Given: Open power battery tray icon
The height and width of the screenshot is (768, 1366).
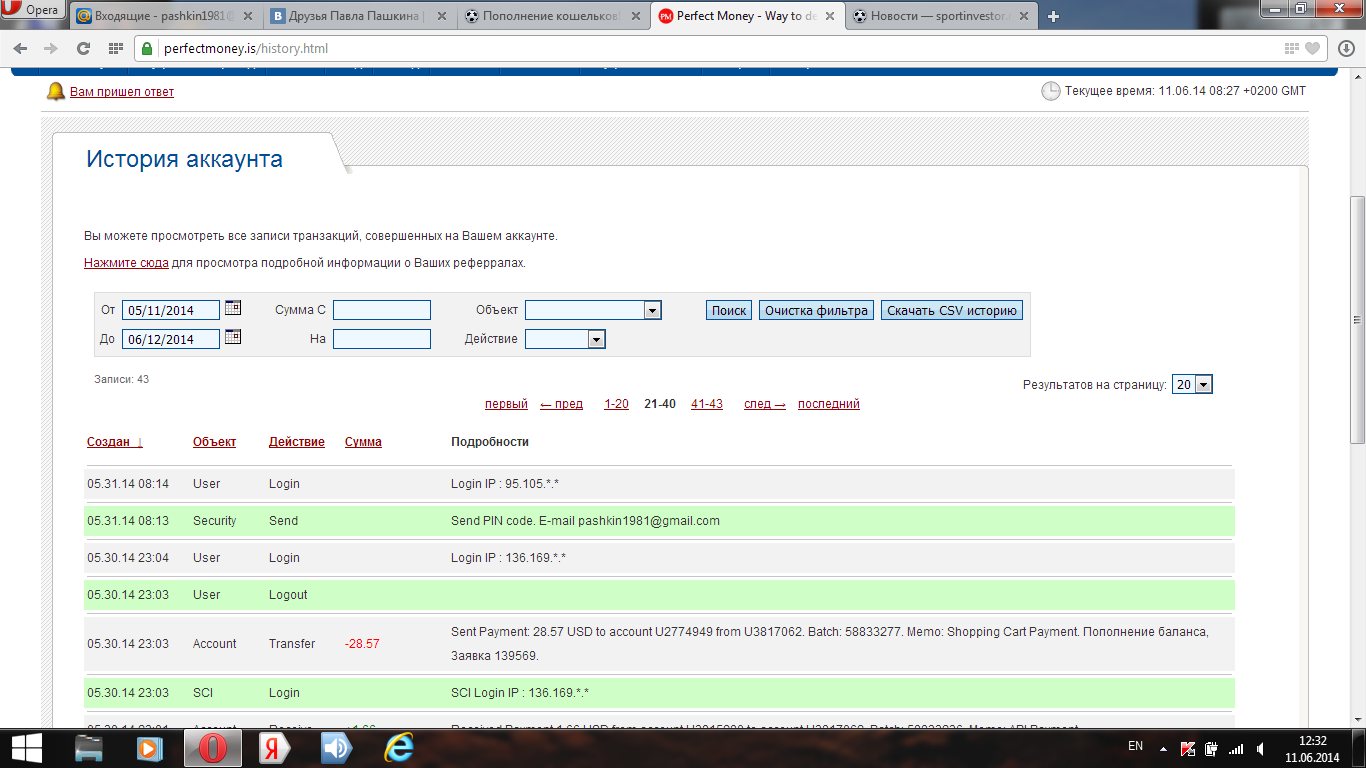Looking at the screenshot, I should click(x=1211, y=748).
